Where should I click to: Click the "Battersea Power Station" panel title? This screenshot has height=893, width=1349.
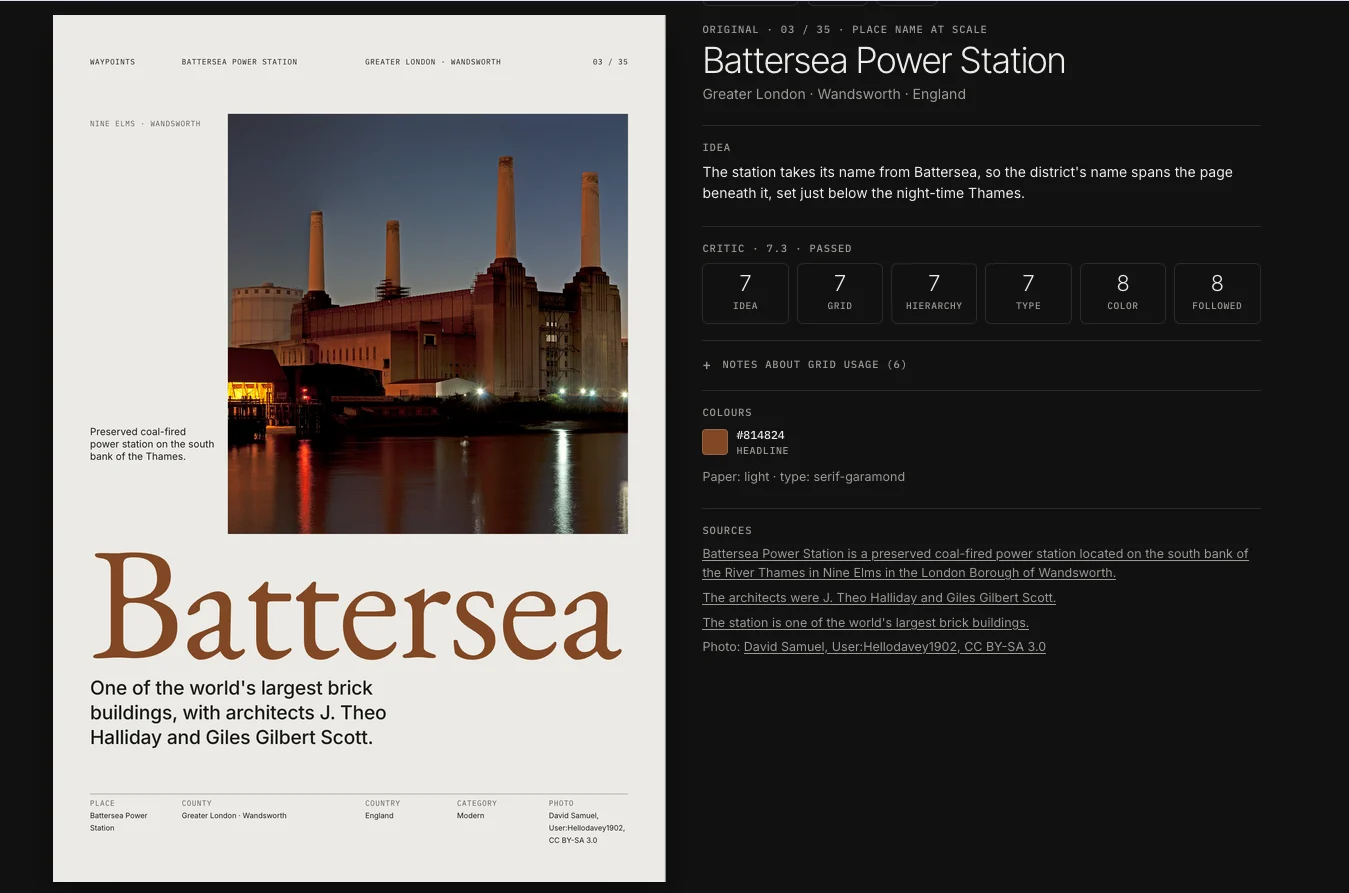click(x=884, y=61)
